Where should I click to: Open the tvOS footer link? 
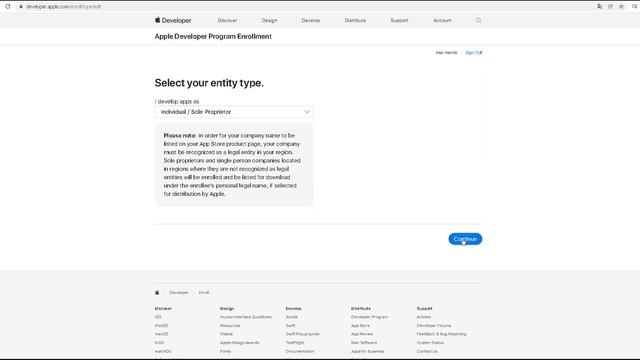click(159, 342)
